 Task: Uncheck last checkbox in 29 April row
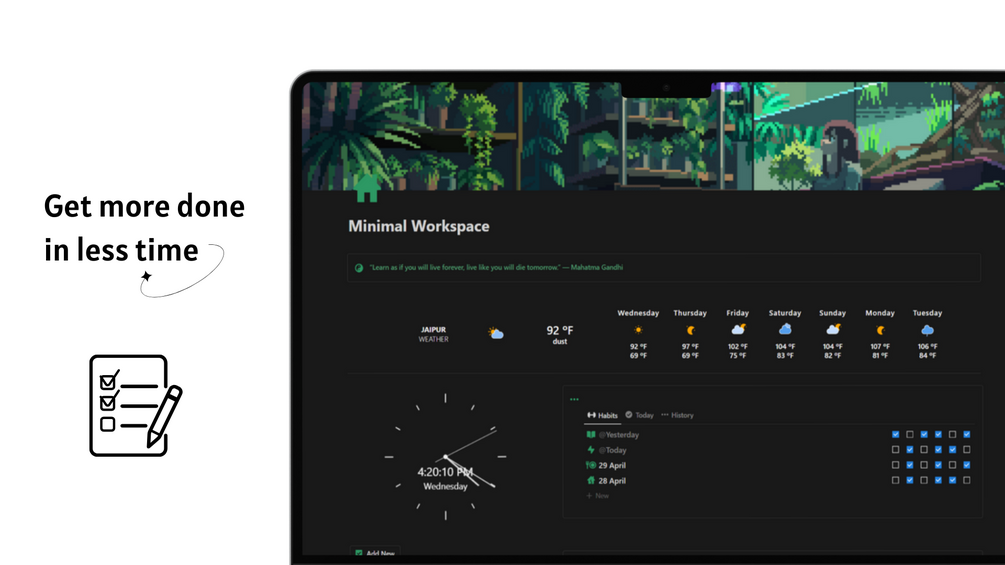967,465
